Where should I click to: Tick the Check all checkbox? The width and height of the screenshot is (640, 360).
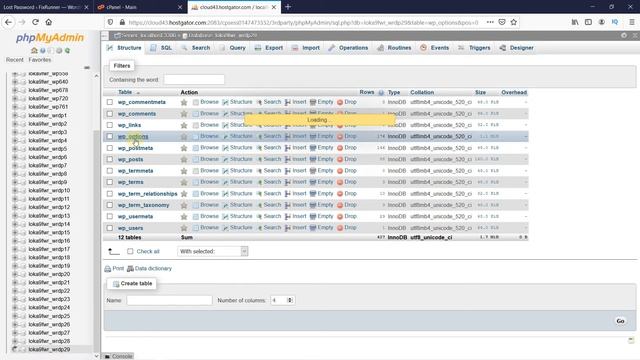point(130,251)
